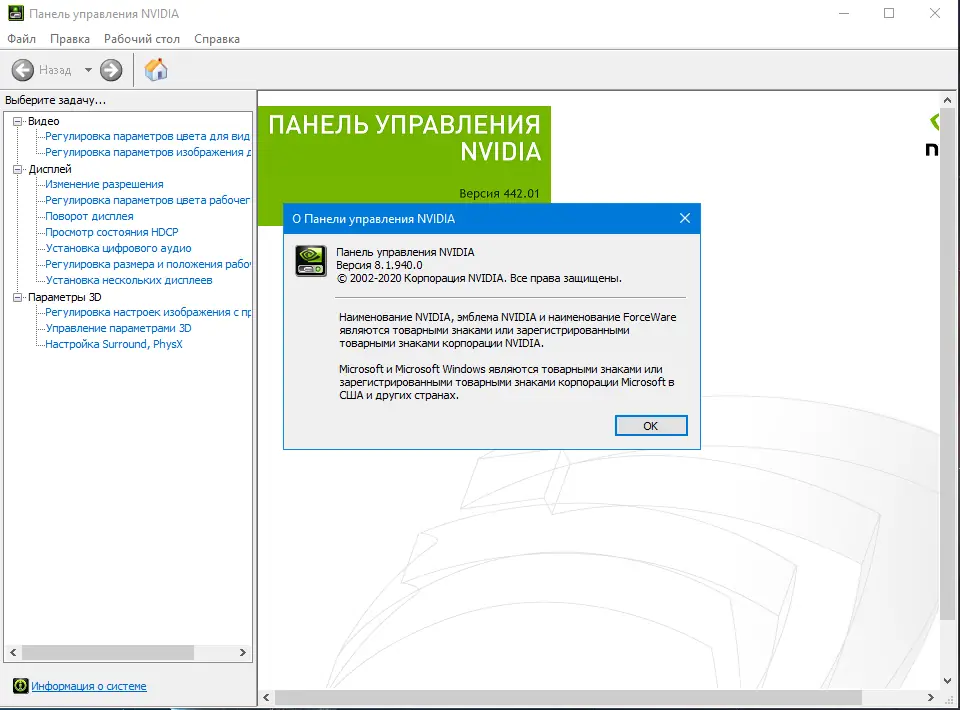Collapse the Параметры 3D tree node
The image size is (960, 710).
click(18, 297)
